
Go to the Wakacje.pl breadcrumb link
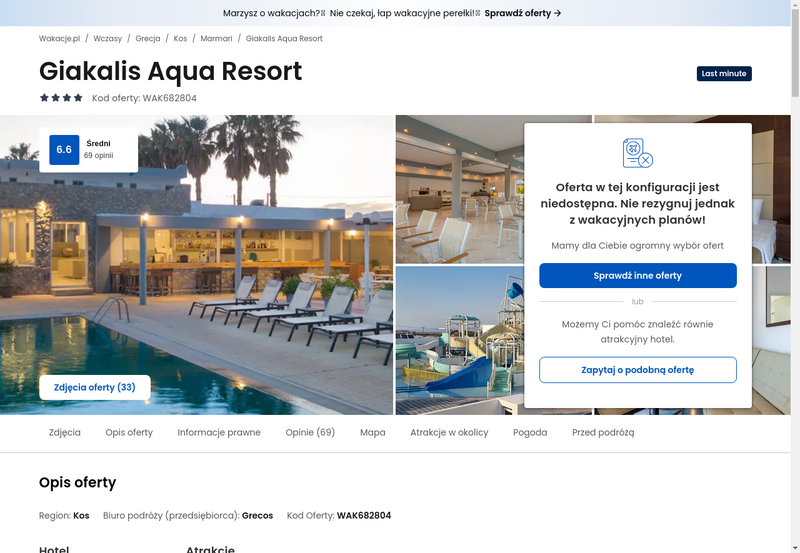click(x=60, y=39)
